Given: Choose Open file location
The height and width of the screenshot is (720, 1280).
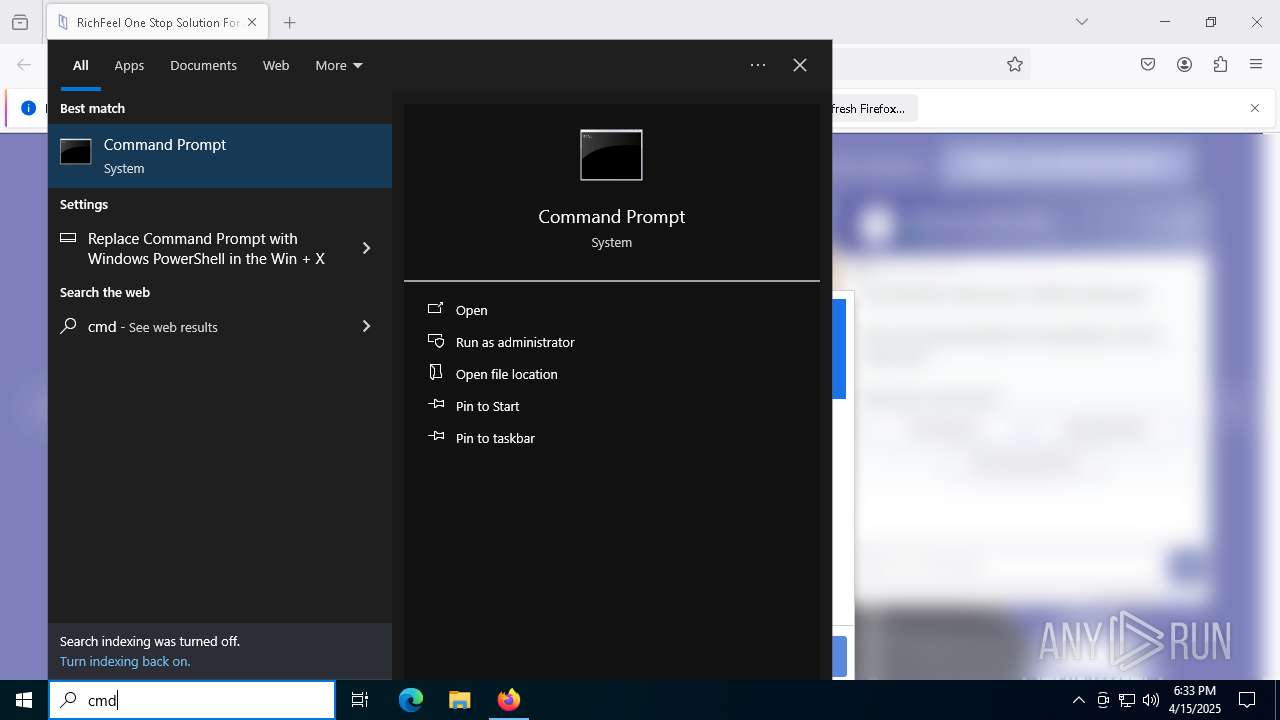Looking at the screenshot, I should pyautogui.click(x=612, y=374).
